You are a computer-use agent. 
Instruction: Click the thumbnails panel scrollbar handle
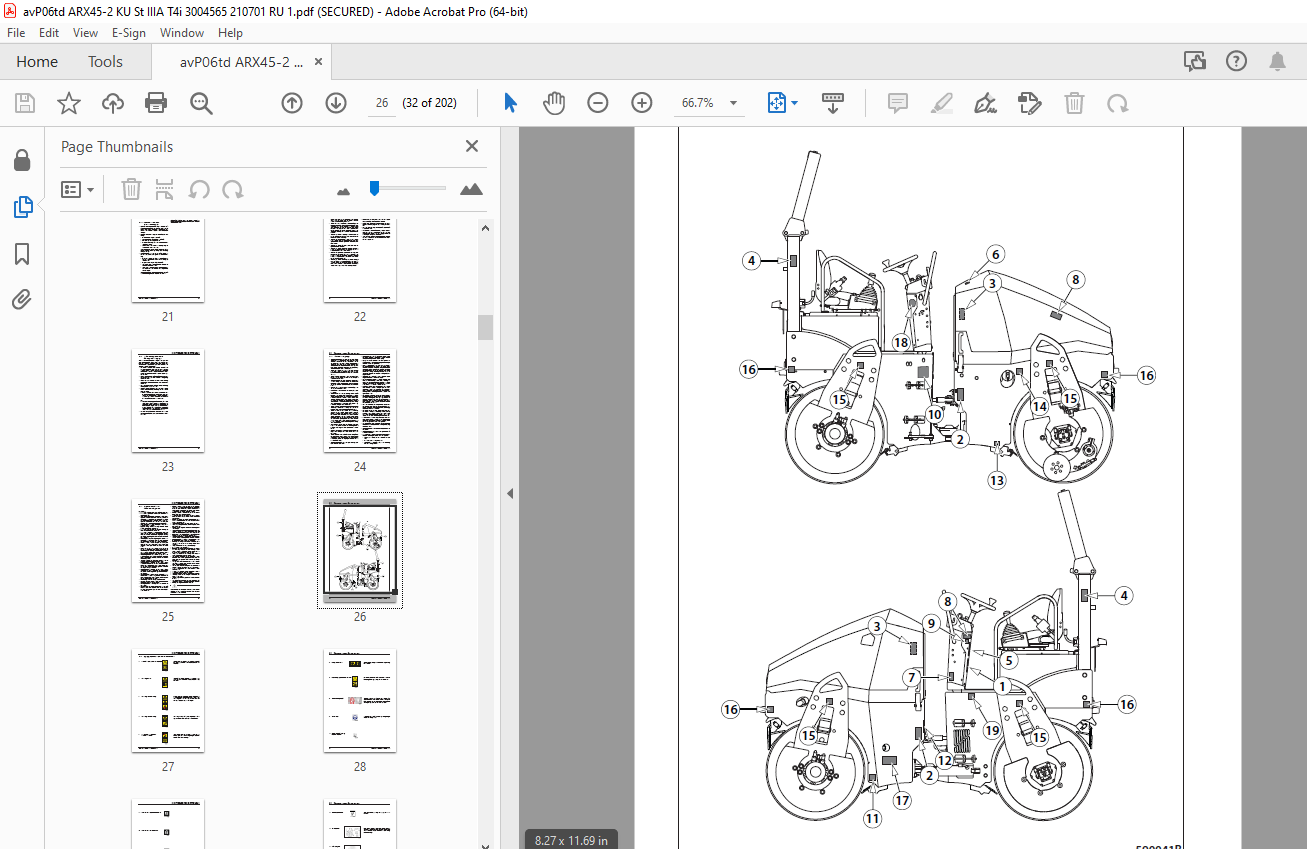coord(486,327)
